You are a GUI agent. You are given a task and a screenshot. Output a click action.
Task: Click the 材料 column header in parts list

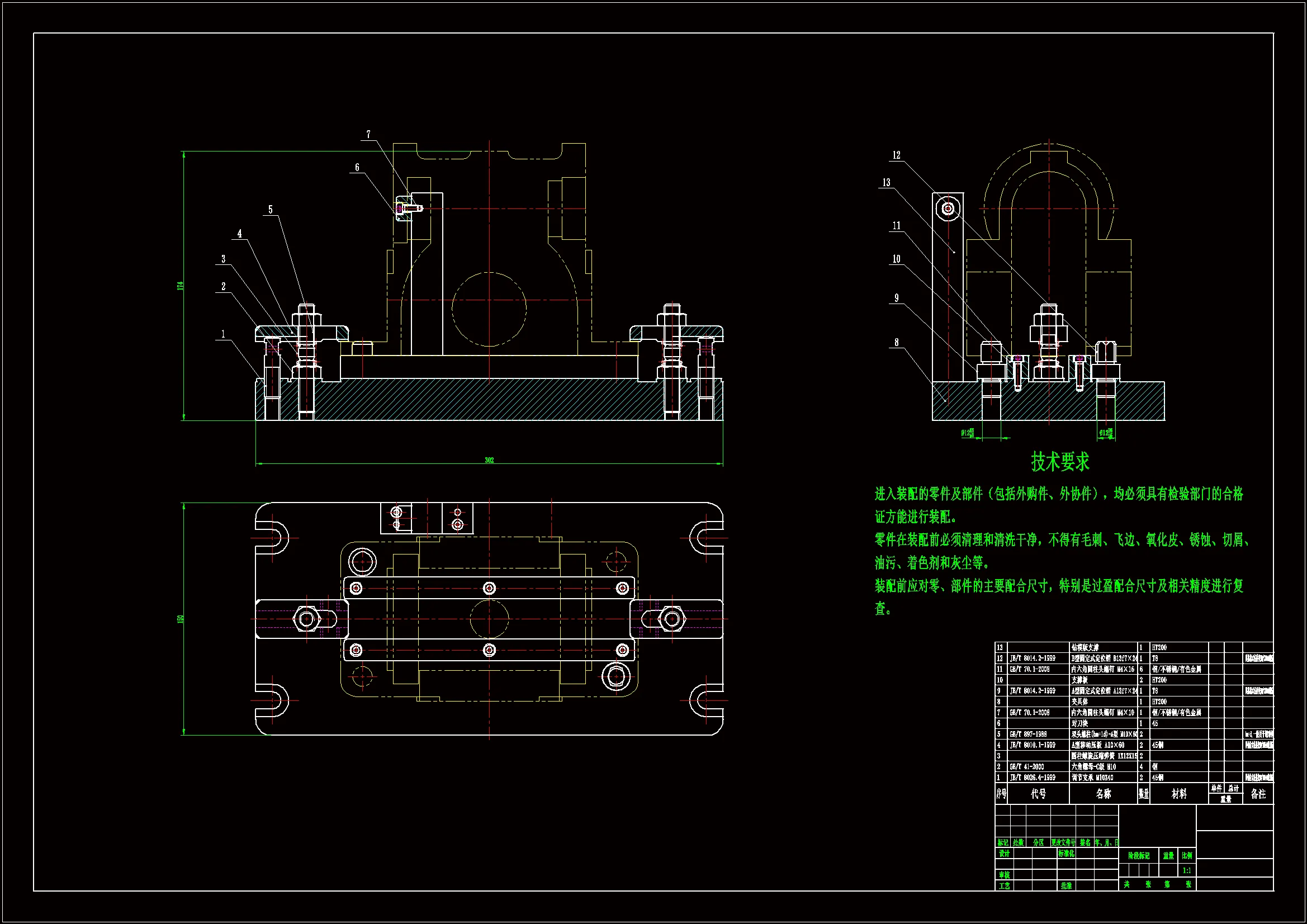1179,794
